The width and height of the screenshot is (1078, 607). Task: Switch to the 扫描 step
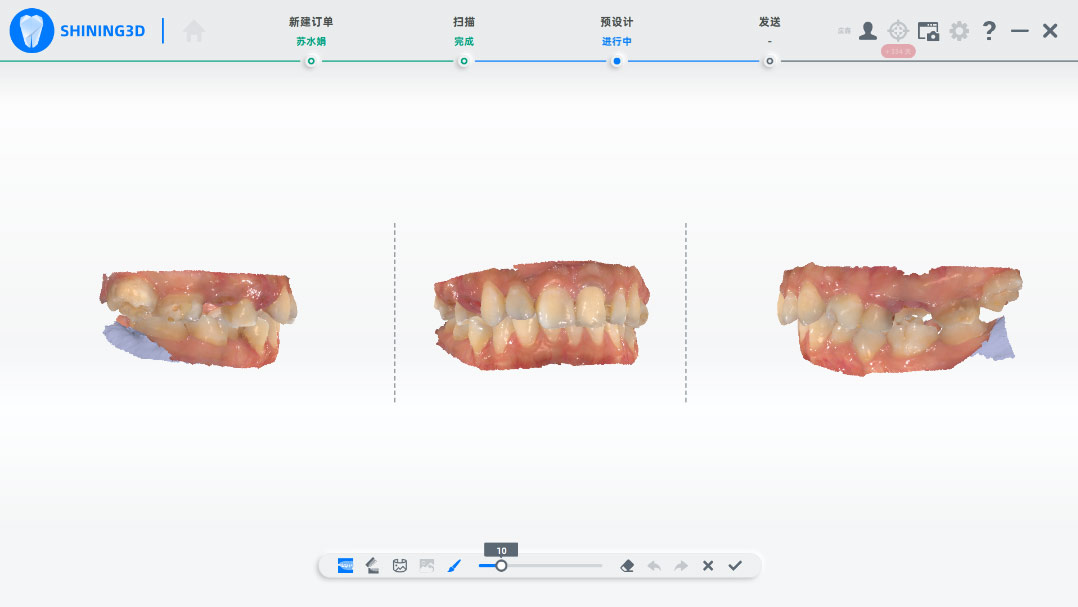pyautogui.click(x=463, y=61)
